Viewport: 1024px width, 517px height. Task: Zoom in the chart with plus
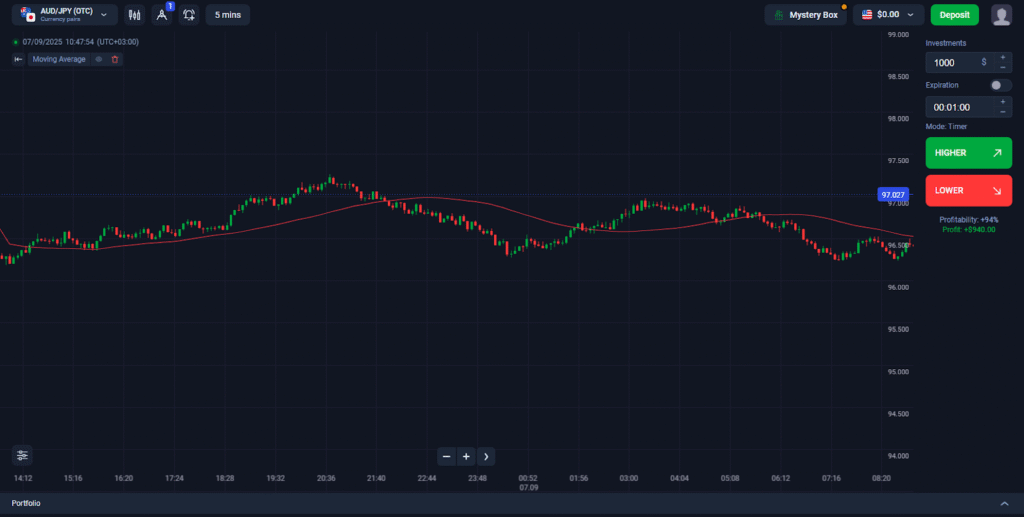[466, 456]
